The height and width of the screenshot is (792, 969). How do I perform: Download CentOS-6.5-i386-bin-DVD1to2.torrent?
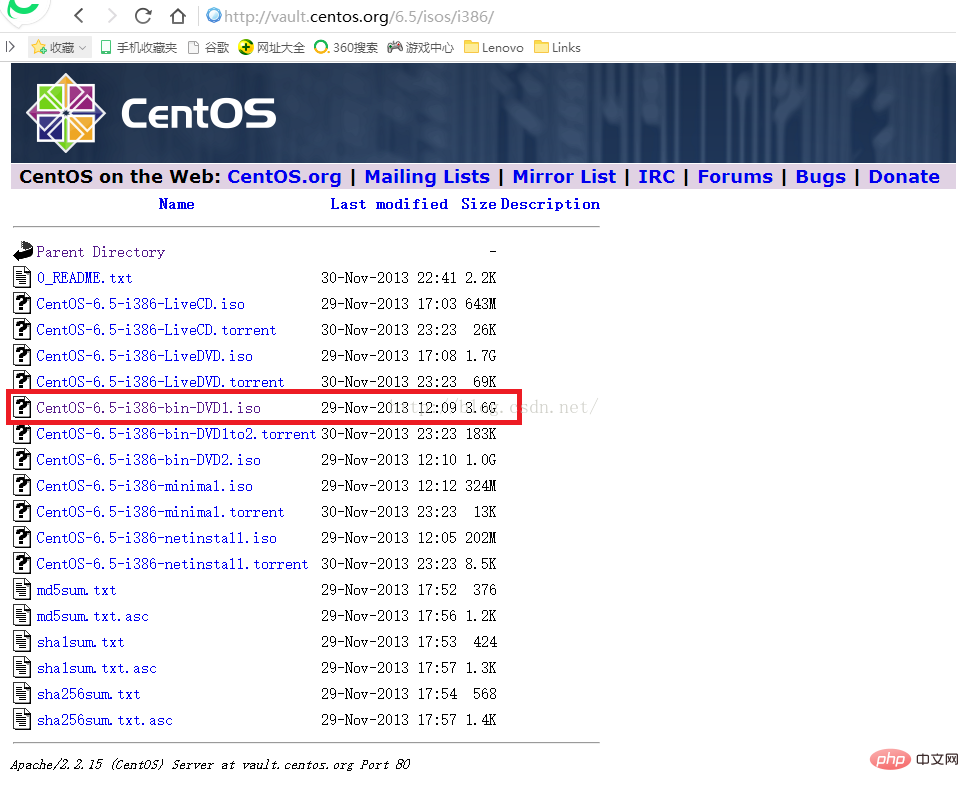tap(176, 434)
